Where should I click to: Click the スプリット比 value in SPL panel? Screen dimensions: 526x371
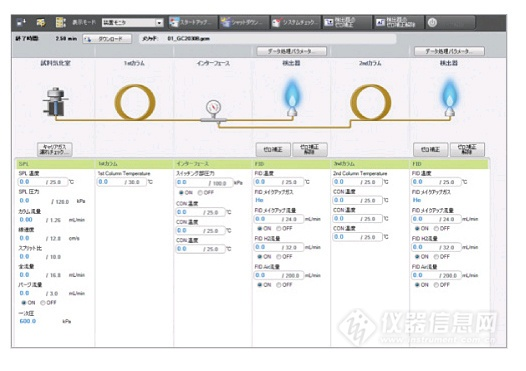(24, 257)
